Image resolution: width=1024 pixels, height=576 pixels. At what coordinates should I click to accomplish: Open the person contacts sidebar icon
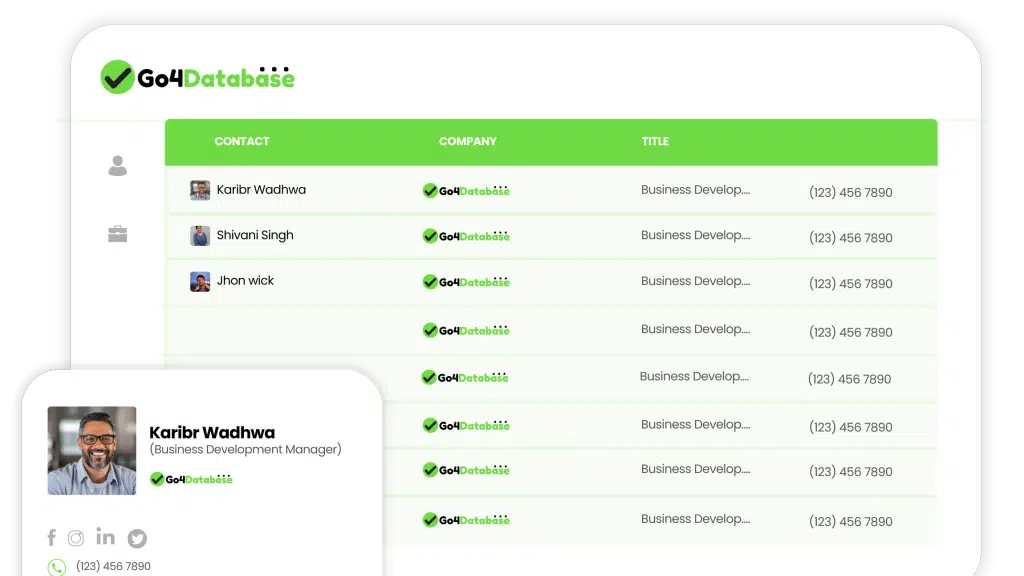[x=118, y=165]
